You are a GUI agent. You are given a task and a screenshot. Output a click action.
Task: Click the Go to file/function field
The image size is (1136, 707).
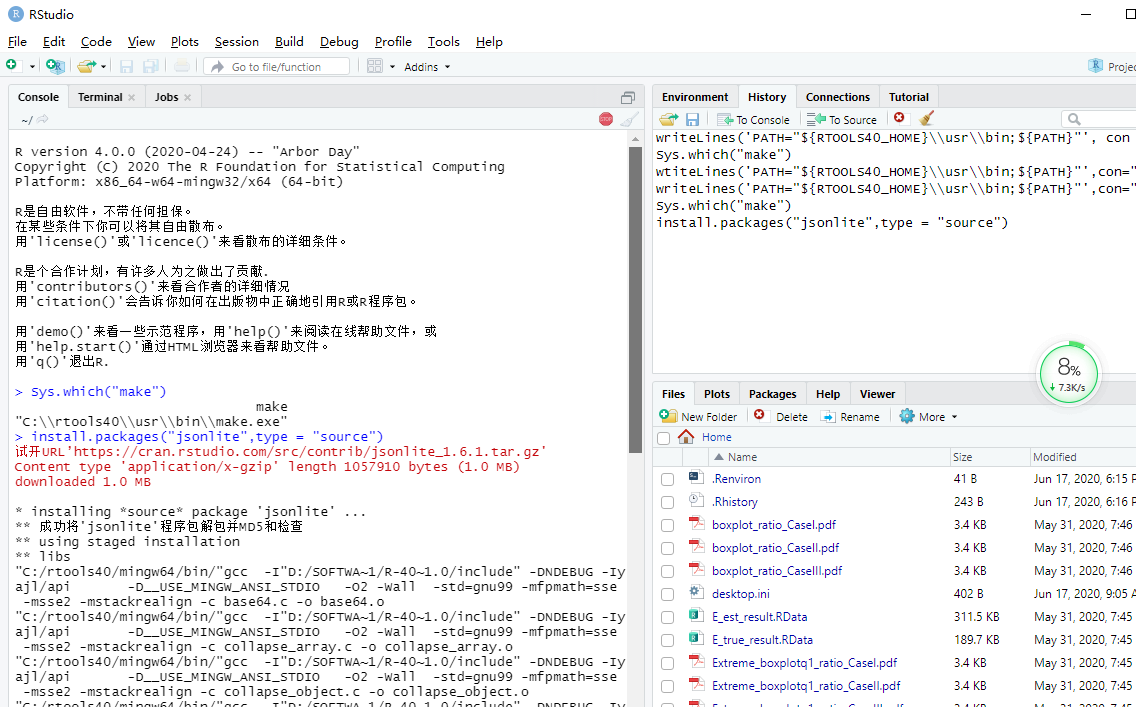[276, 67]
